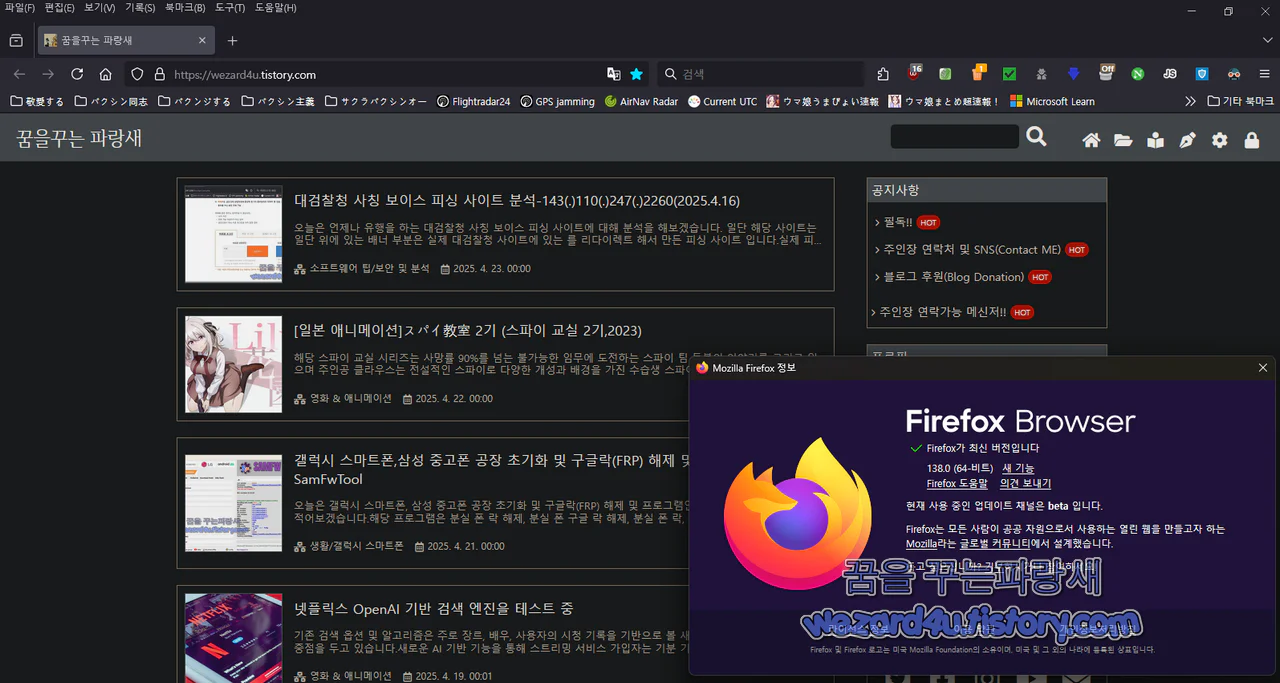Open the Firefox hamburger application menu

pos(1264,74)
